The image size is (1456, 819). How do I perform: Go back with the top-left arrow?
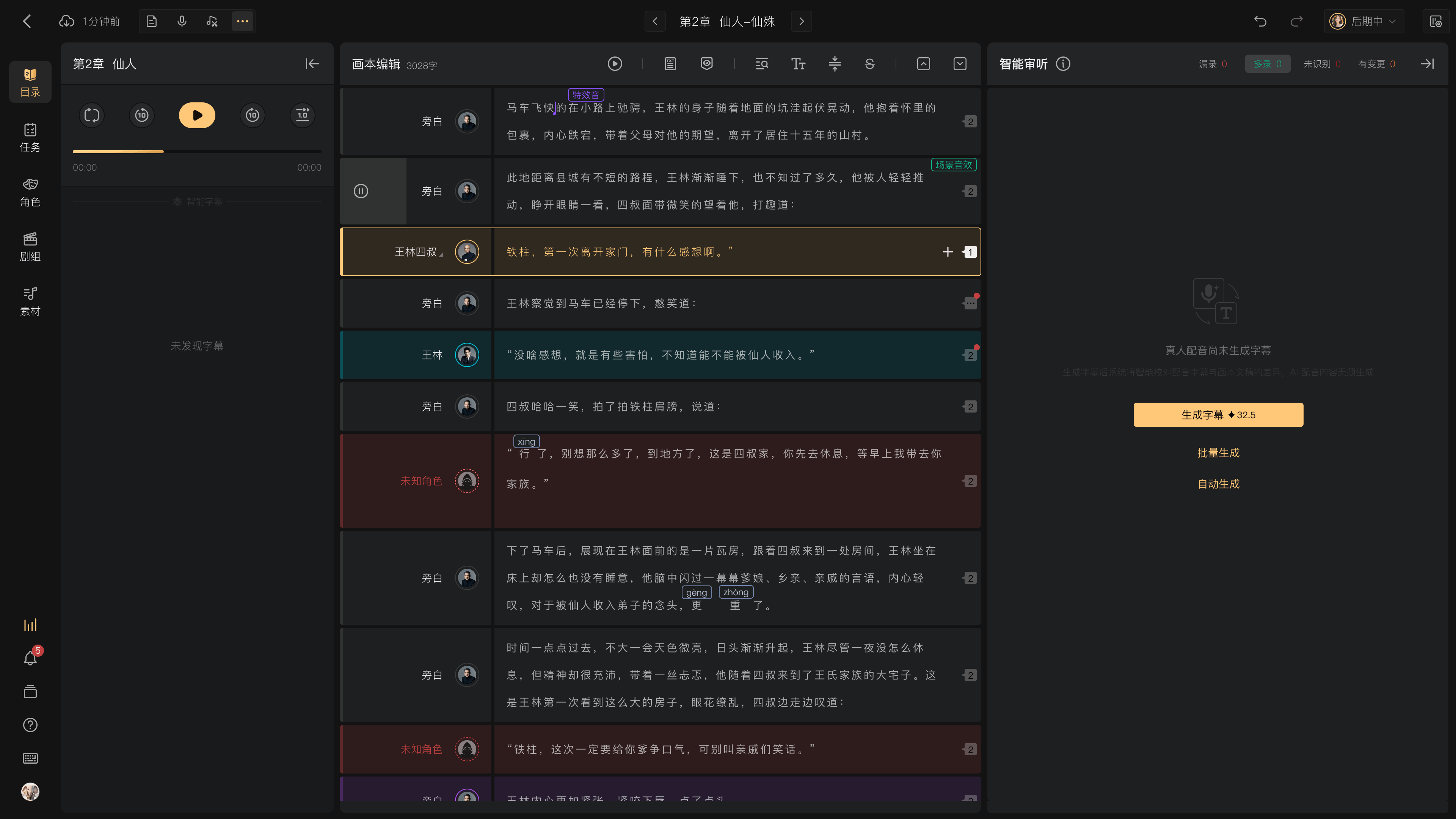click(27, 22)
